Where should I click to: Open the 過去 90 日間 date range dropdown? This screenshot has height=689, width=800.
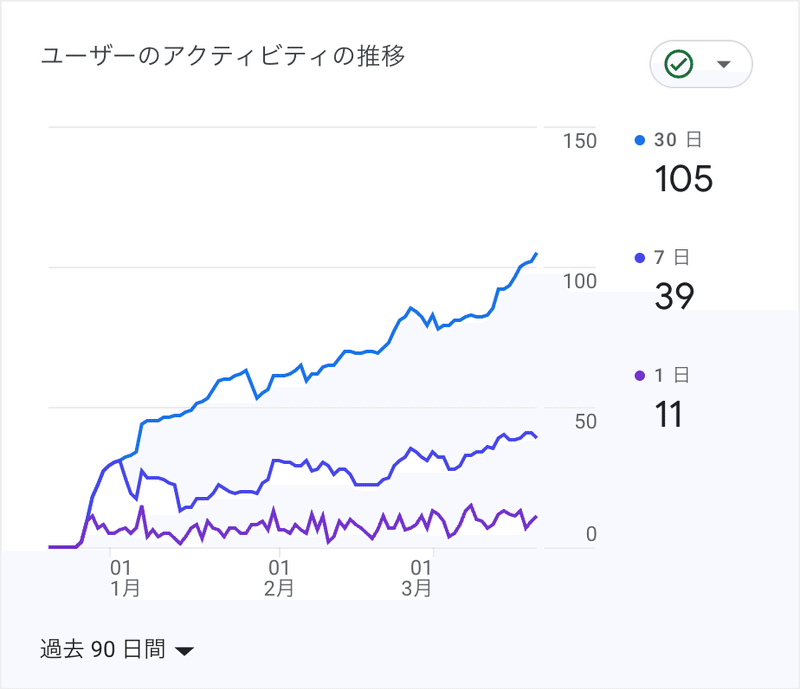click(x=103, y=650)
